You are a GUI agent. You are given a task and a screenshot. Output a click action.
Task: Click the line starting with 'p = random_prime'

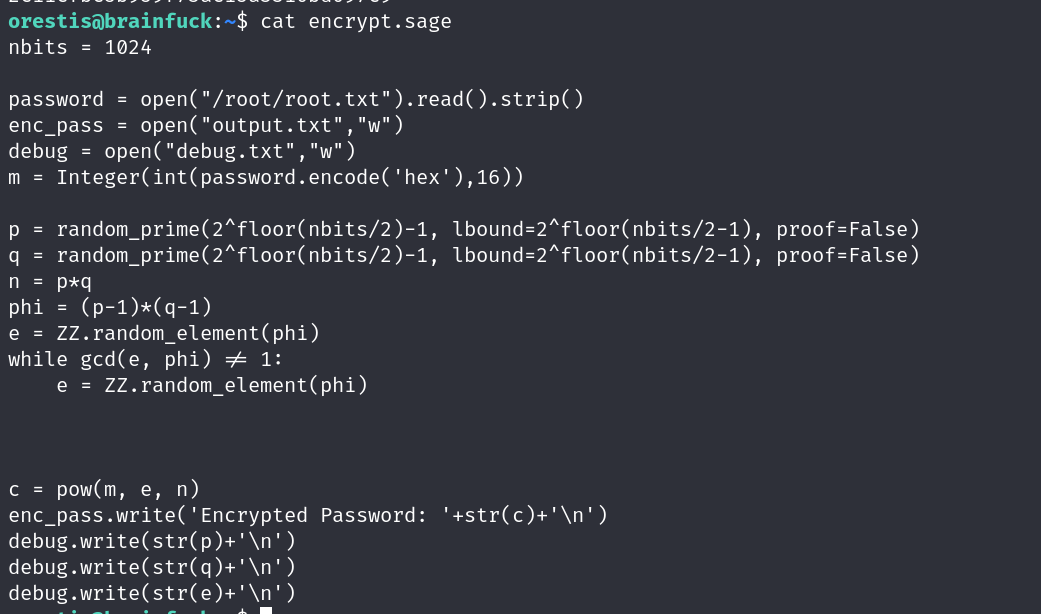[464, 229]
